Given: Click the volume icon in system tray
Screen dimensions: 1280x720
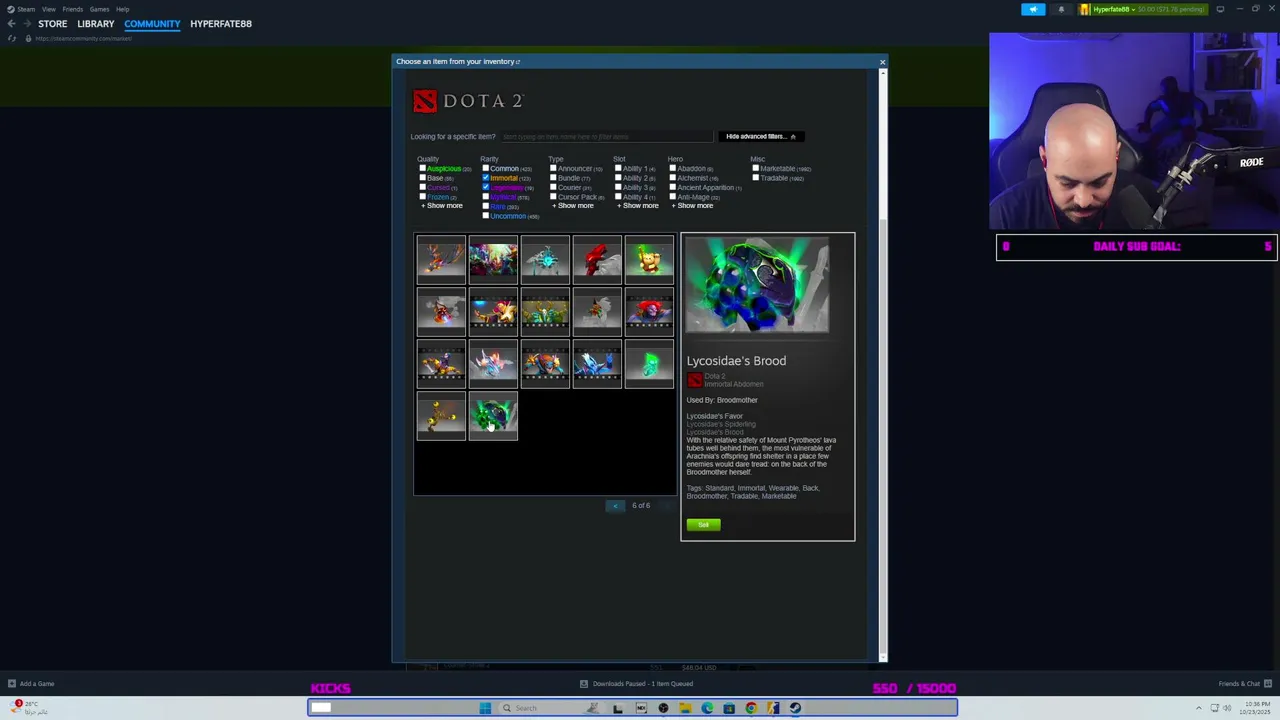Looking at the screenshot, I should click(x=1227, y=708).
